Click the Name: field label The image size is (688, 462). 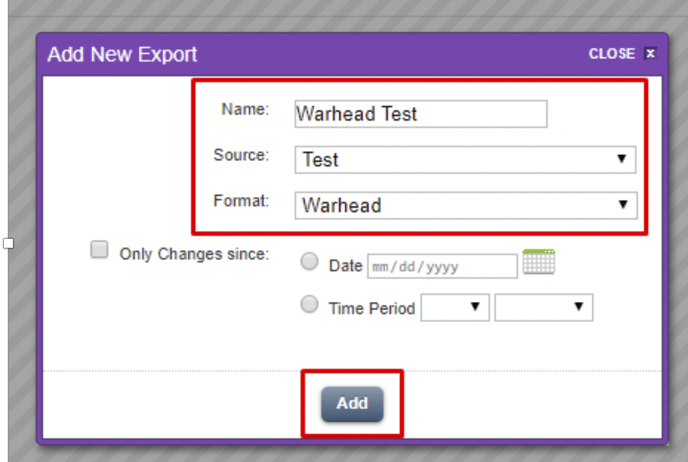pyautogui.click(x=245, y=110)
